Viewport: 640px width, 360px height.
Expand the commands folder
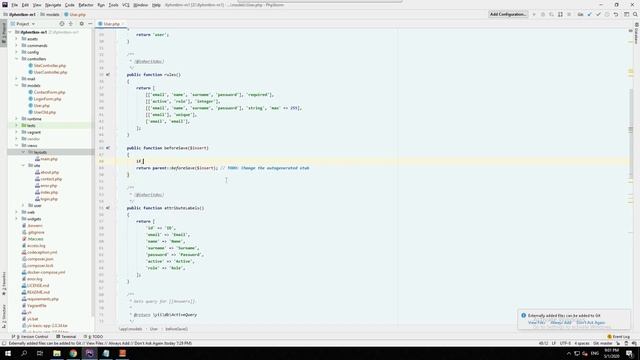tap(16, 46)
